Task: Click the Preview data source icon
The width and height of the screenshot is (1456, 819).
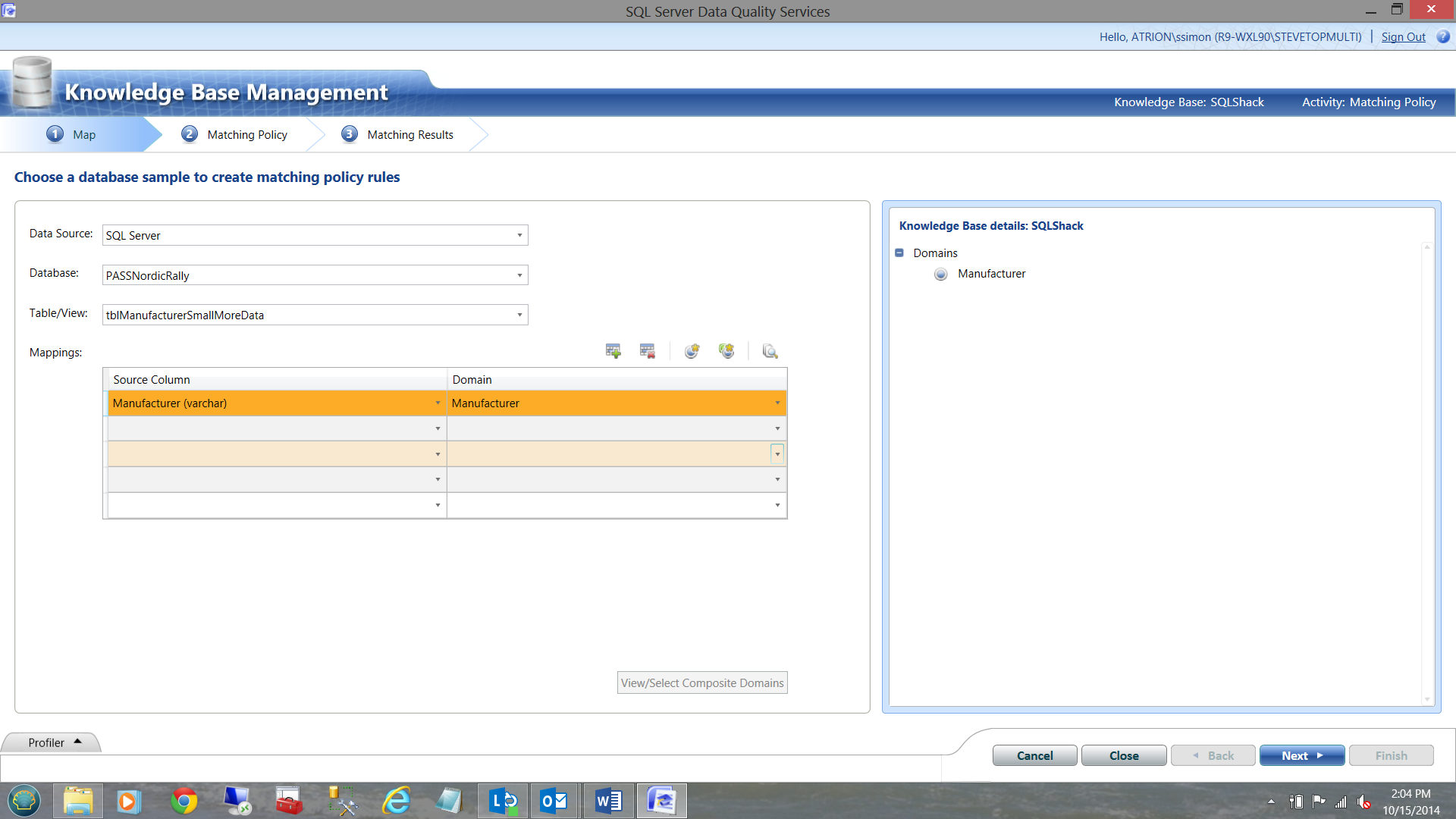Action: click(x=770, y=351)
